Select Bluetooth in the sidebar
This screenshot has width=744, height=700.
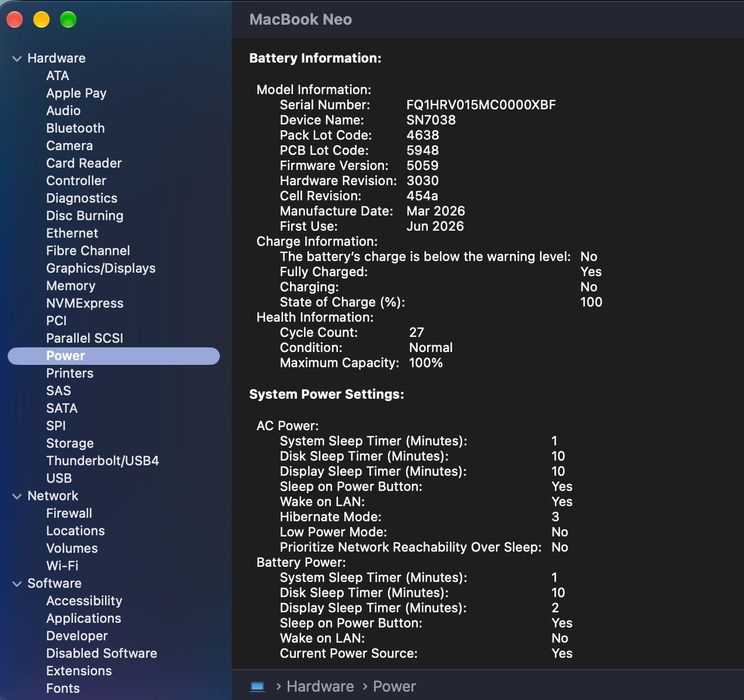(x=75, y=128)
